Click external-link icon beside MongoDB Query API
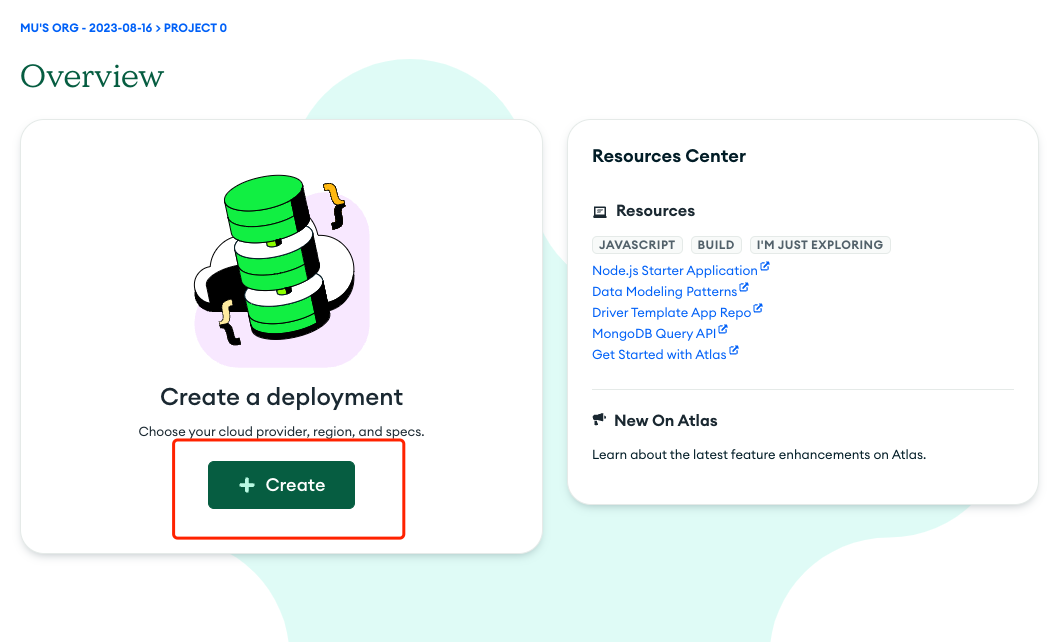The width and height of the screenshot is (1062, 642). (x=723, y=331)
